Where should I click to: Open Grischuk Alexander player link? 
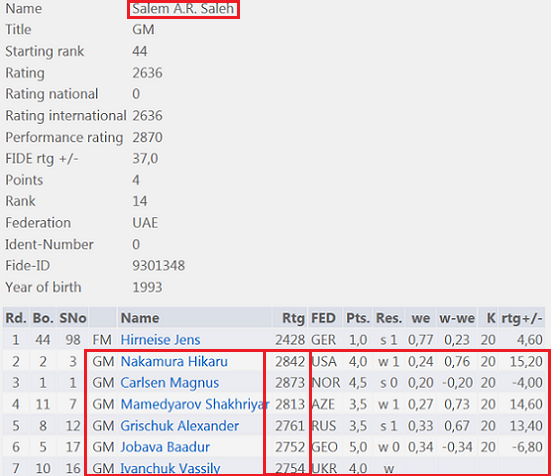tap(180, 426)
